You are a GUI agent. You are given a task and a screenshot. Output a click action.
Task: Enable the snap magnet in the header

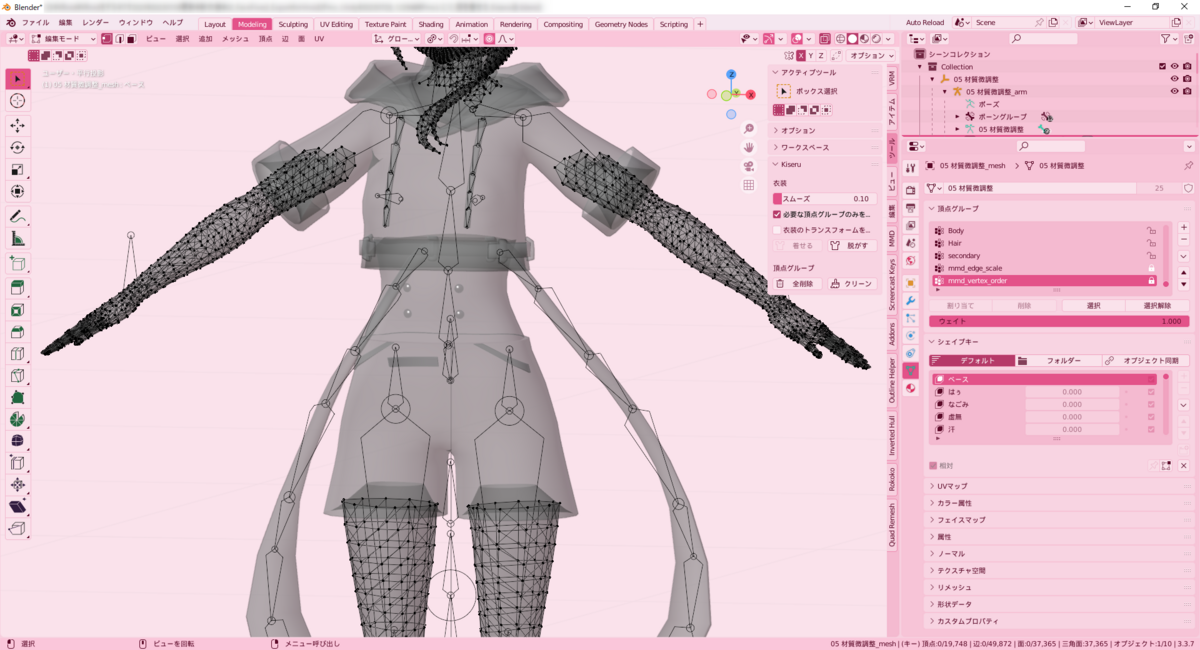454,38
